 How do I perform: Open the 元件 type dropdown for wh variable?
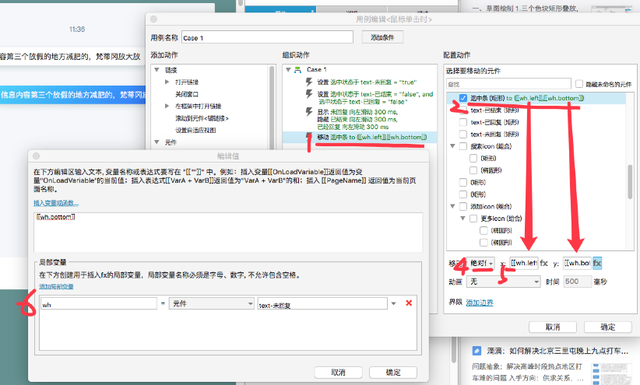pyautogui.click(x=212, y=304)
